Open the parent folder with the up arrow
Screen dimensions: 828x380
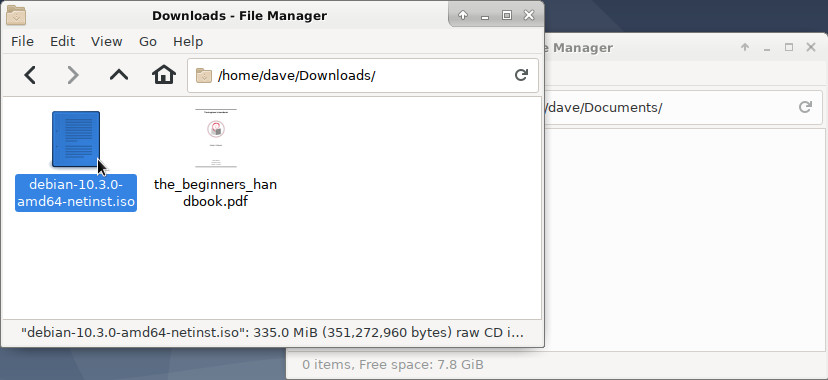(119, 75)
